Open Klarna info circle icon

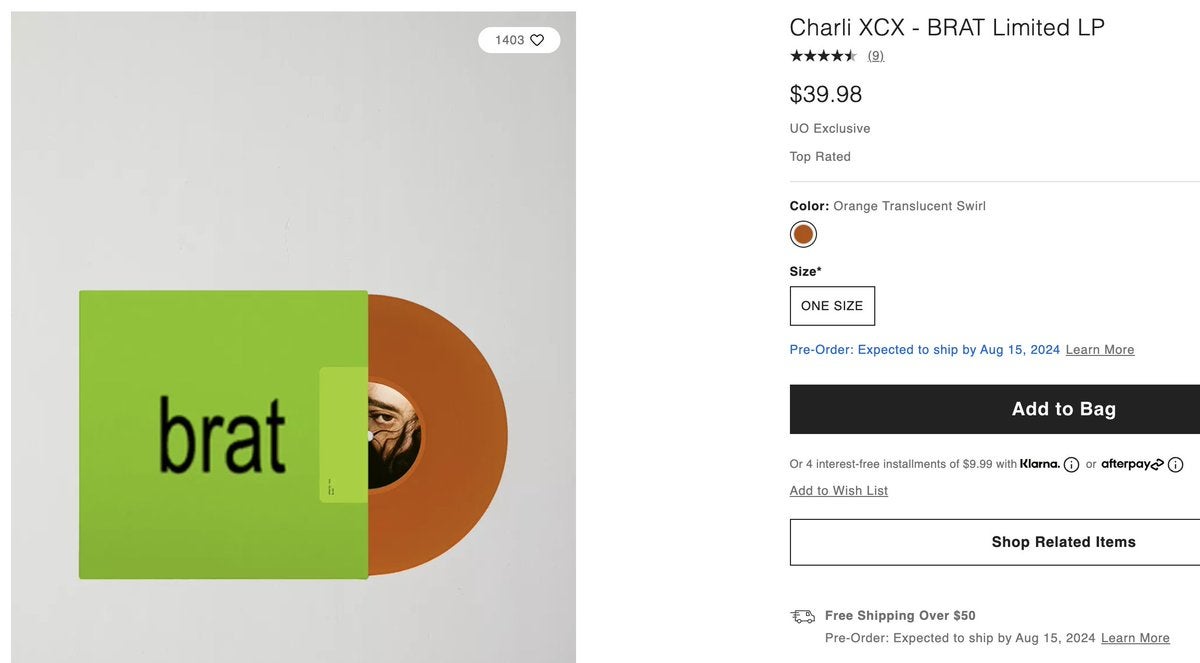(1071, 465)
